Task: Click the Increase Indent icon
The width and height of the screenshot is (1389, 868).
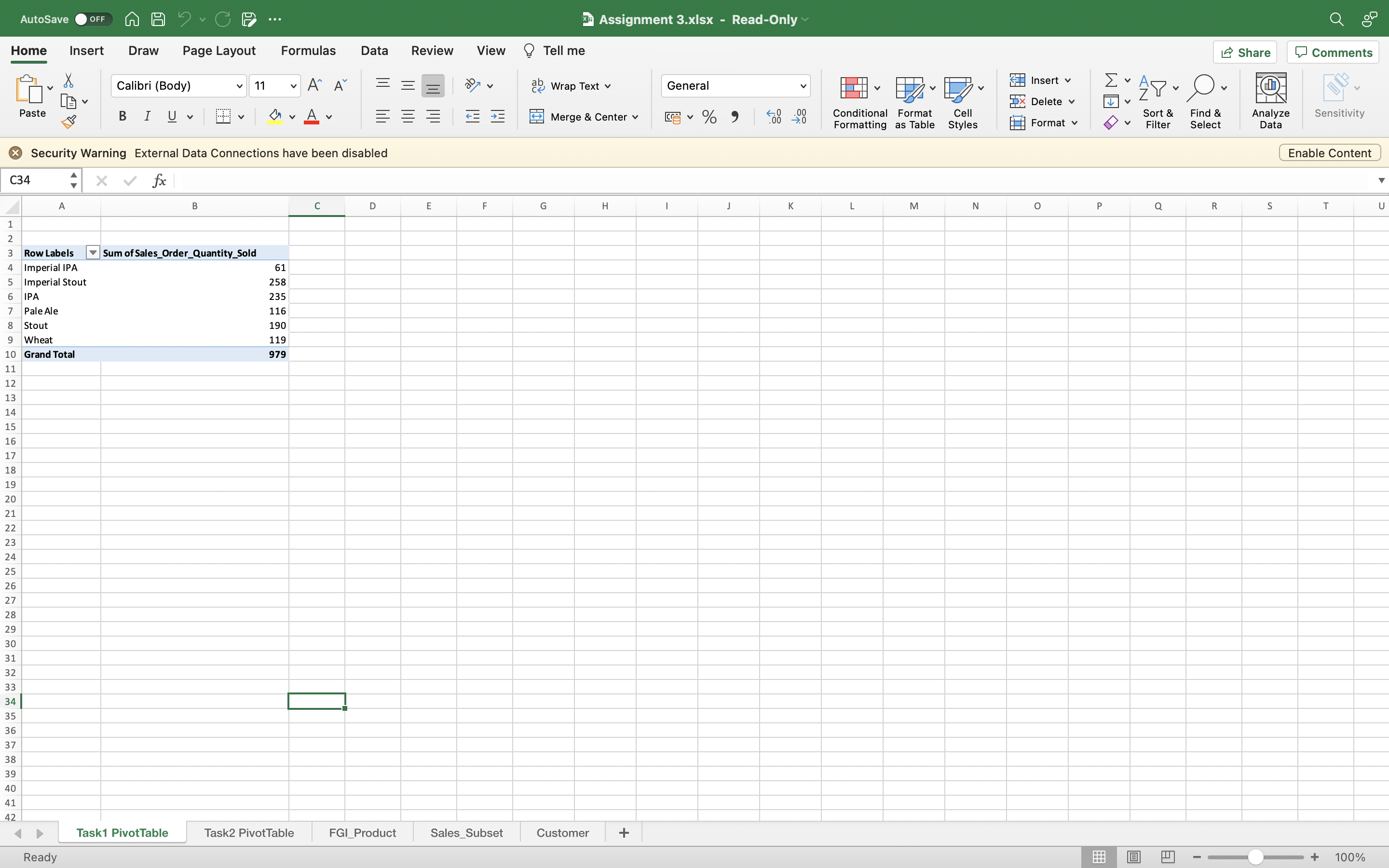Action: (498, 117)
